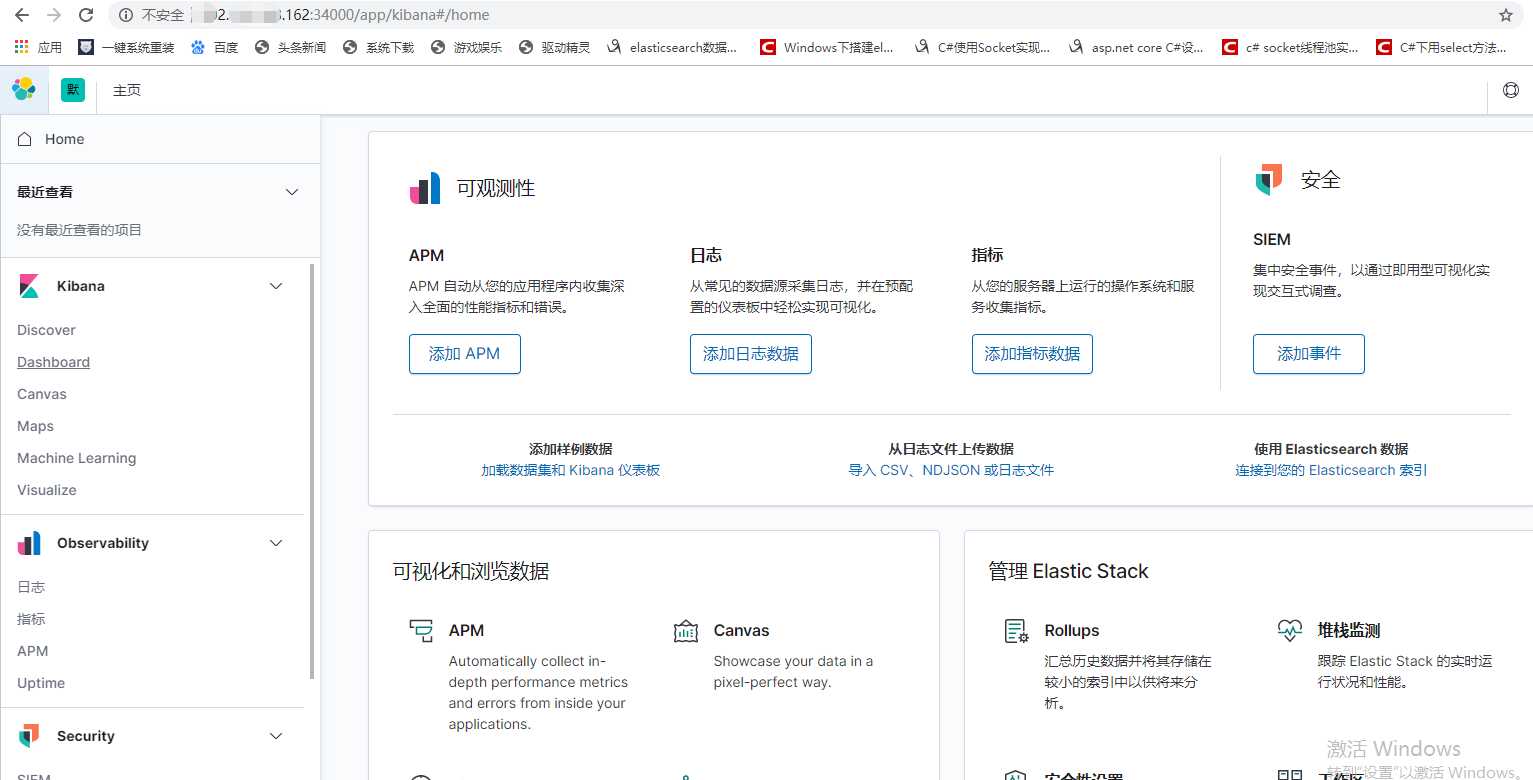Open Dashboard in the sidebar
Viewport: 1533px width, 780px height.
53,362
